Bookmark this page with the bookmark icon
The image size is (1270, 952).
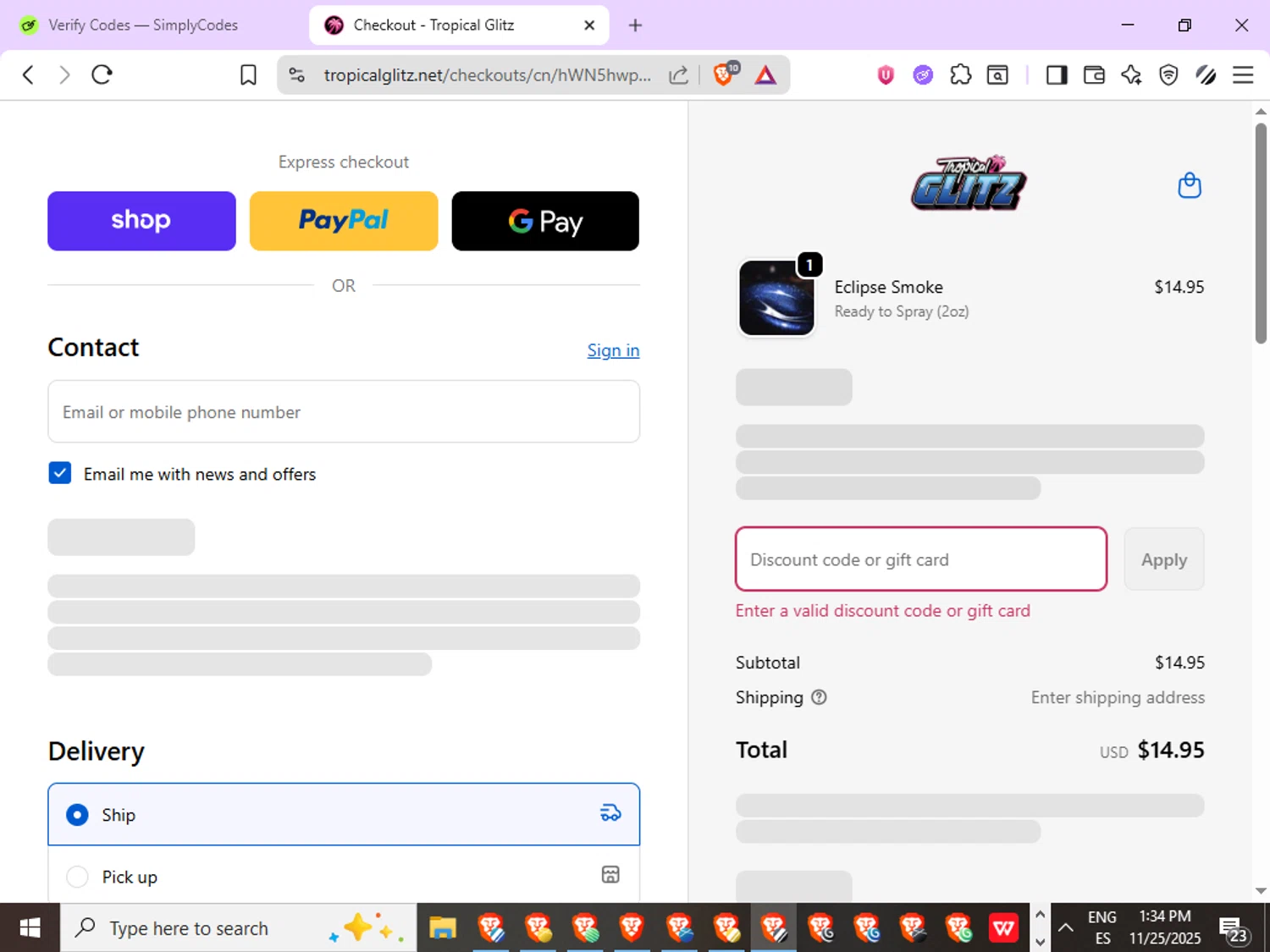248,75
